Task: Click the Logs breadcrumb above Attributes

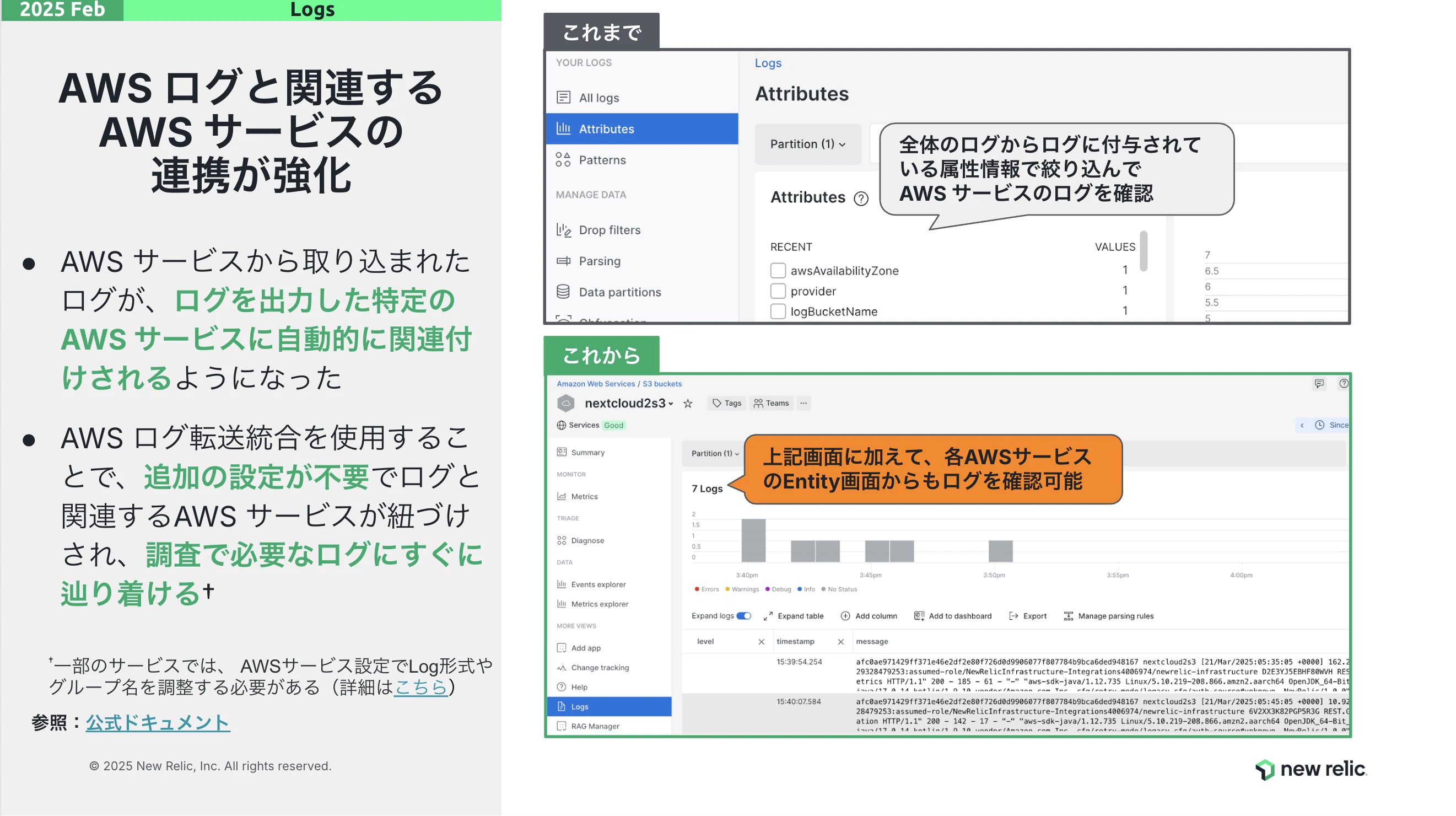Action: click(768, 63)
